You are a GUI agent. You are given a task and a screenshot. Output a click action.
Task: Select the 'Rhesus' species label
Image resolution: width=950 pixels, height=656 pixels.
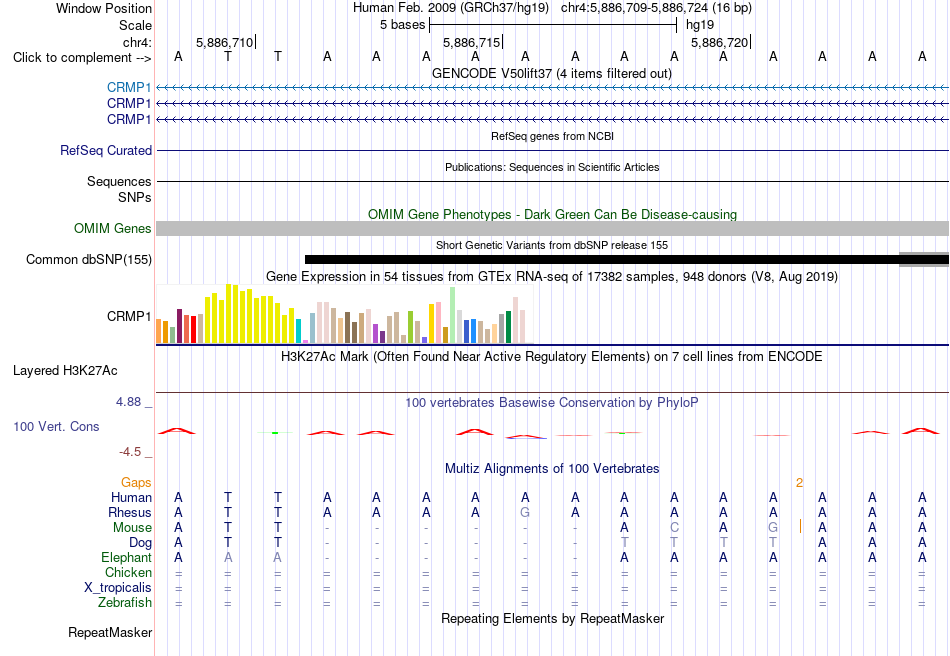coord(130,512)
